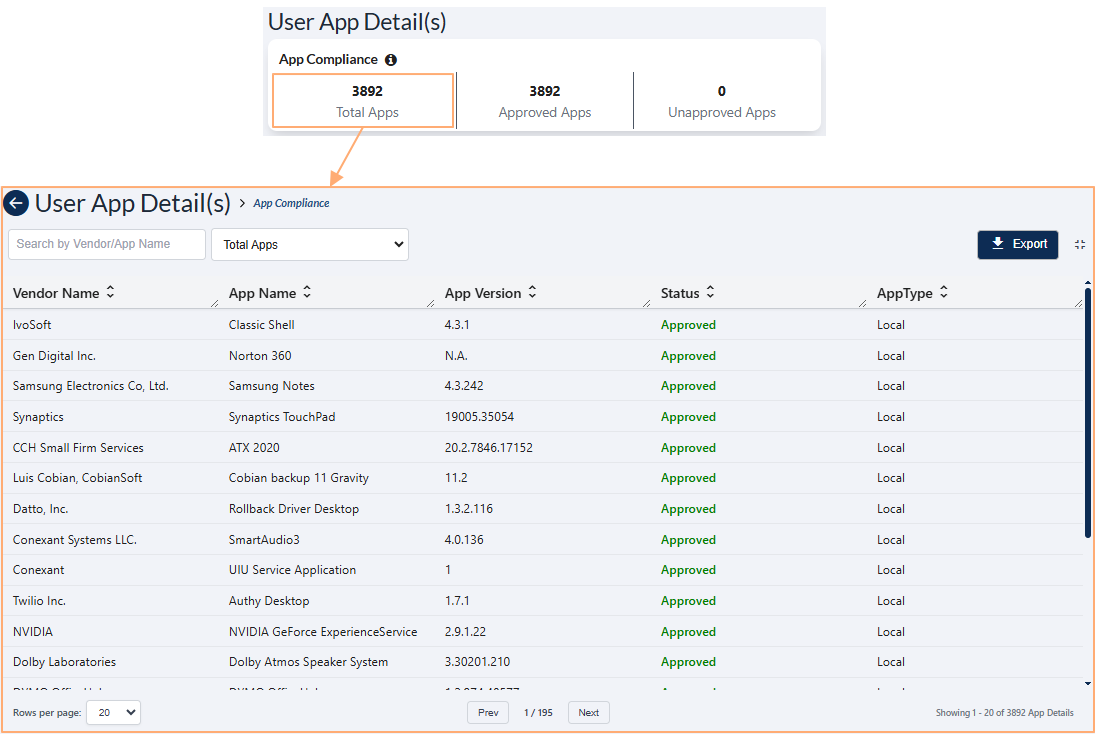Screen dimensions: 1095x734
Task: Select the Unapproved Apps summary card
Action: (x=721, y=100)
